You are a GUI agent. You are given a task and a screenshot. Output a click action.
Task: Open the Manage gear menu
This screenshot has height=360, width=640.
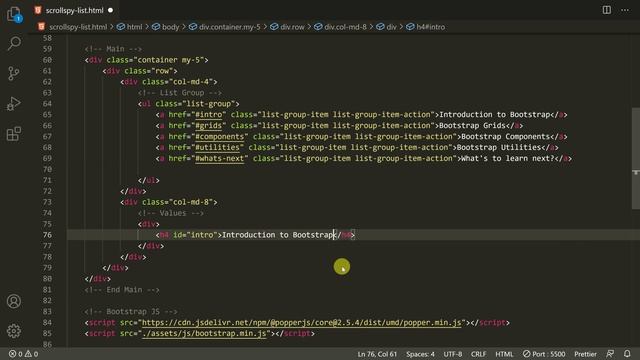(14, 331)
